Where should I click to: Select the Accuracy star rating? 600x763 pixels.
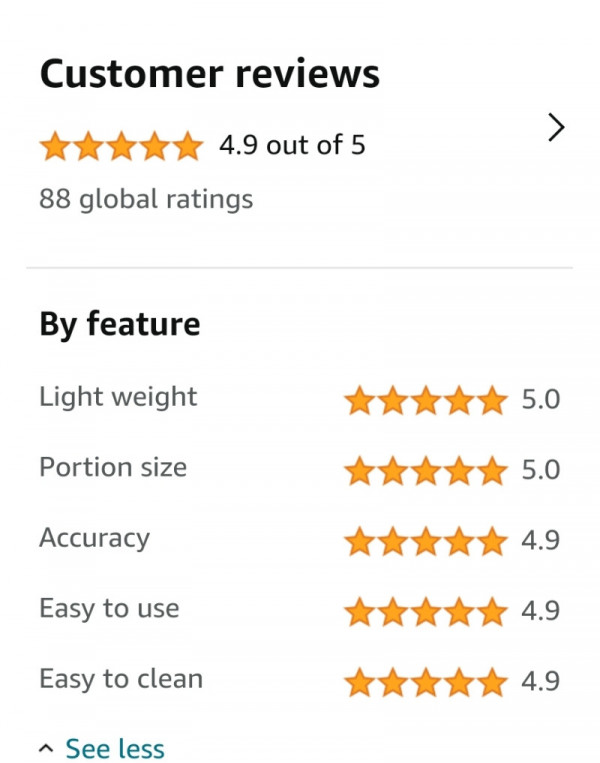coord(426,541)
